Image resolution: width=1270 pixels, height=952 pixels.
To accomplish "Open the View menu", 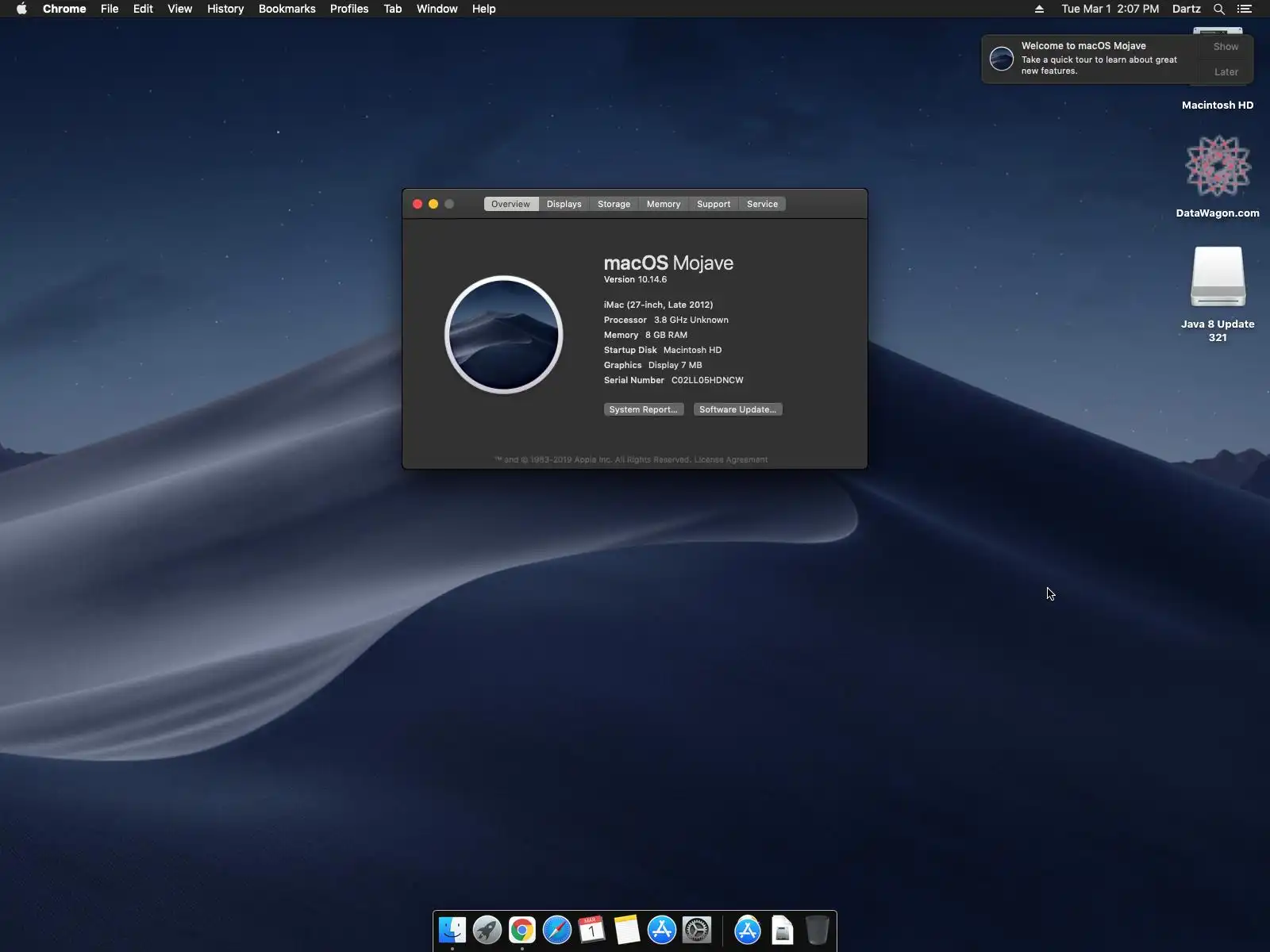I will [x=180, y=9].
